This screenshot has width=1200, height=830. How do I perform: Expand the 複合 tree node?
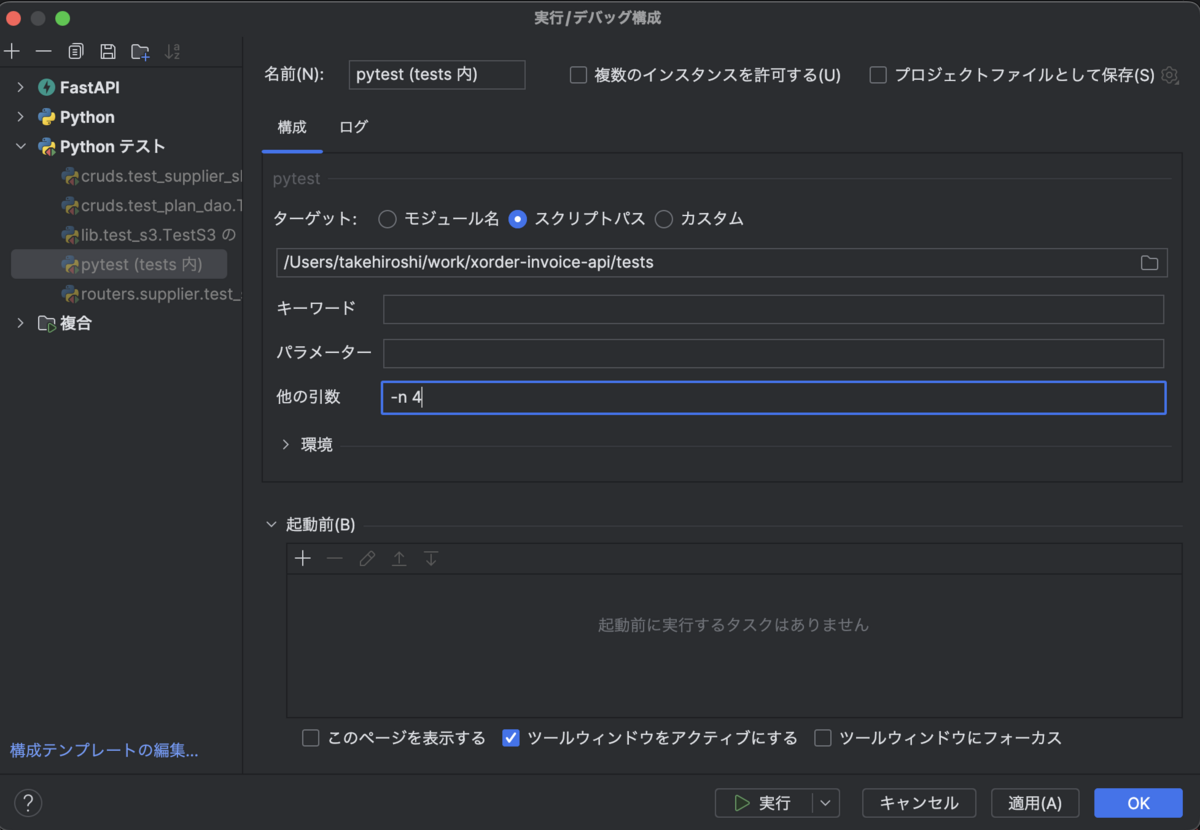pyautogui.click(x=20, y=323)
